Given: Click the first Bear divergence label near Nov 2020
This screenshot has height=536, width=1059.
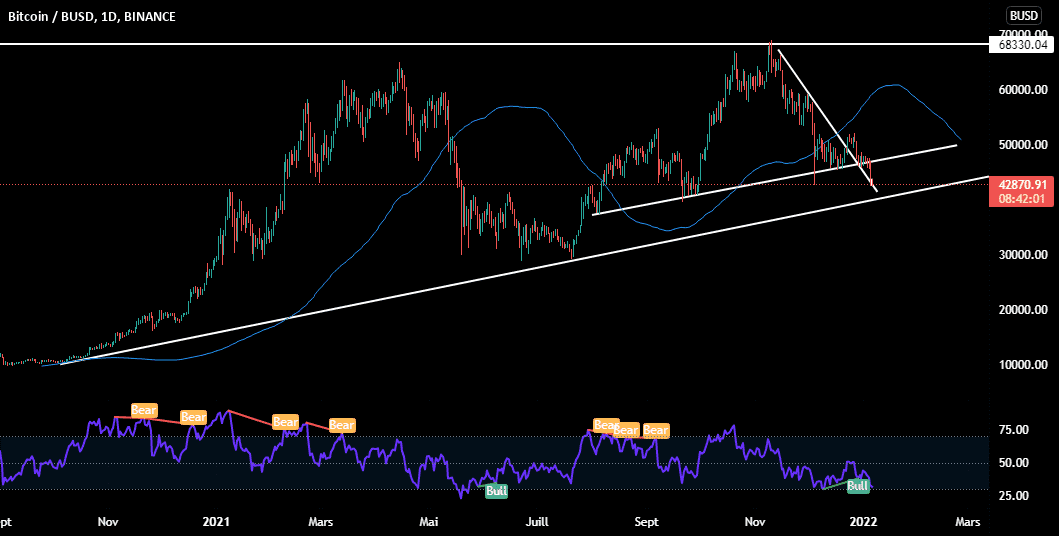Looking at the screenshot, I should click(x=144, y=410).
